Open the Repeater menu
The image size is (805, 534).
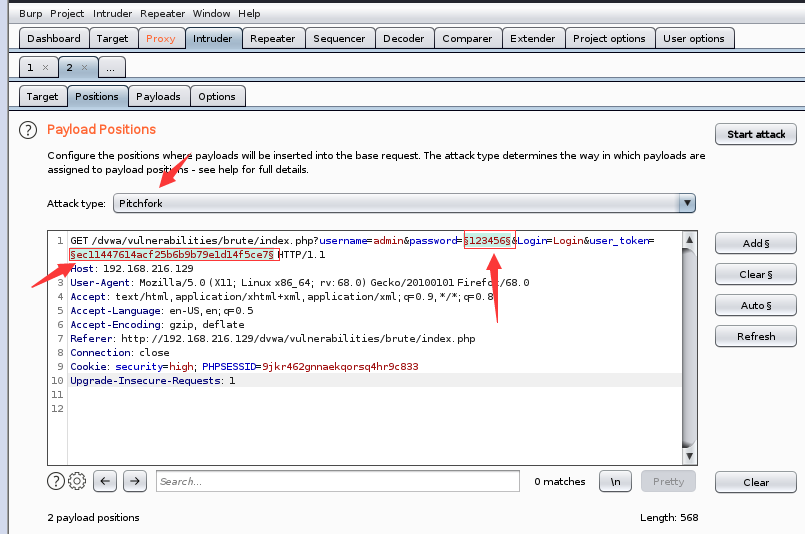click(162, 14)
